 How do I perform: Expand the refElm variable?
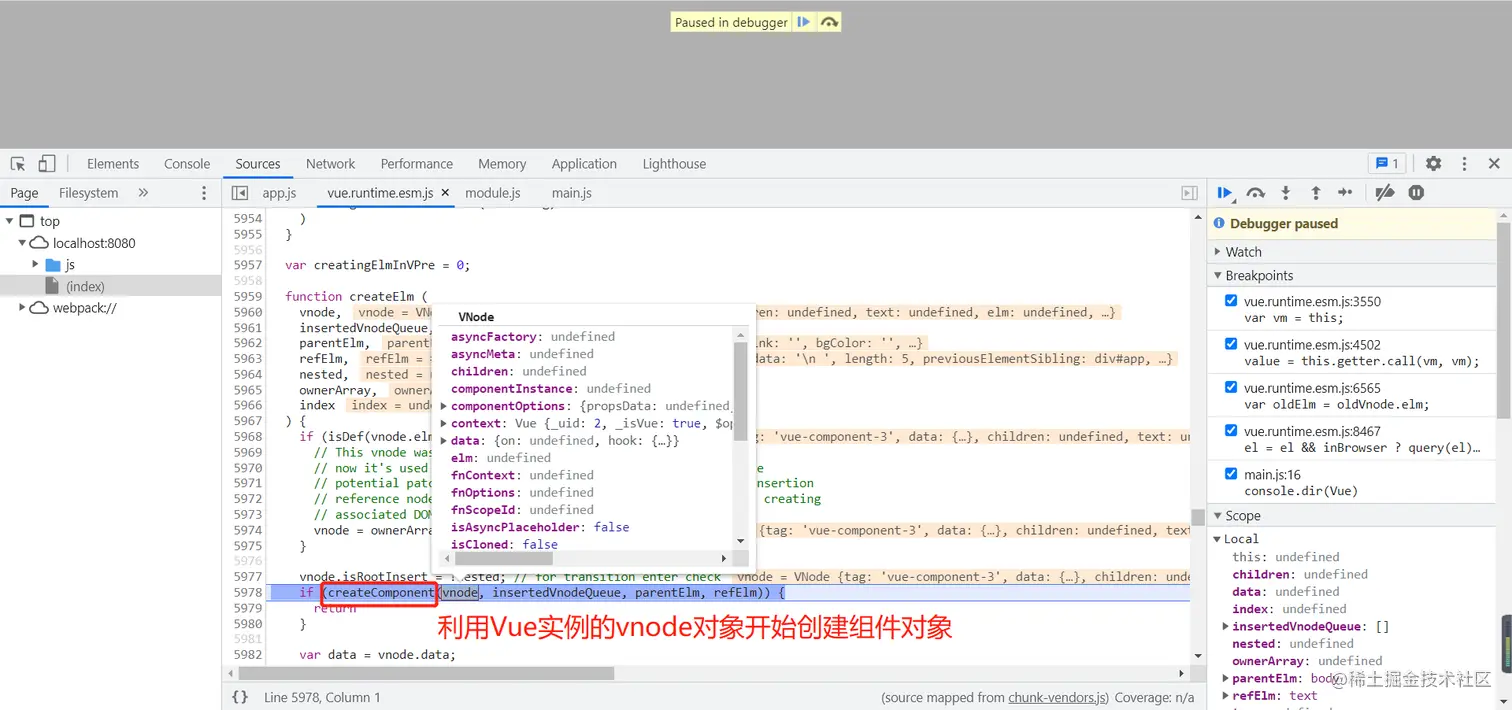(1226, 696)
